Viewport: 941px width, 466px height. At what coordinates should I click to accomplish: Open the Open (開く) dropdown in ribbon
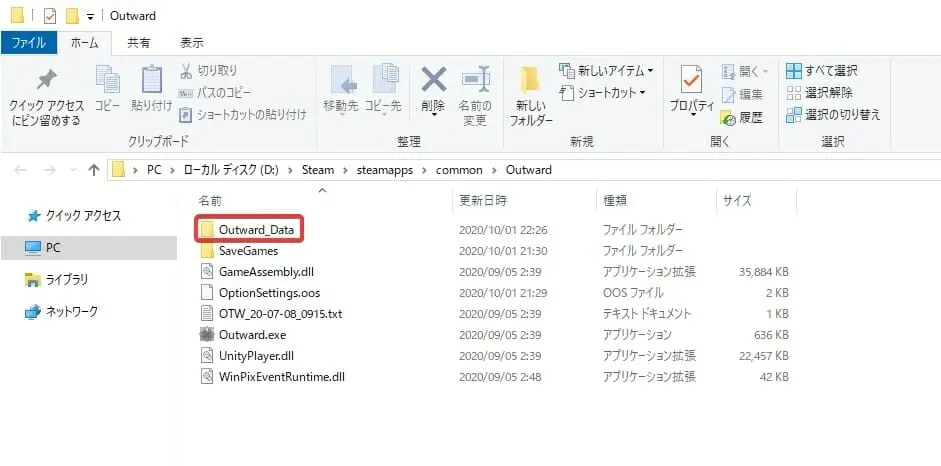(745, 71)
